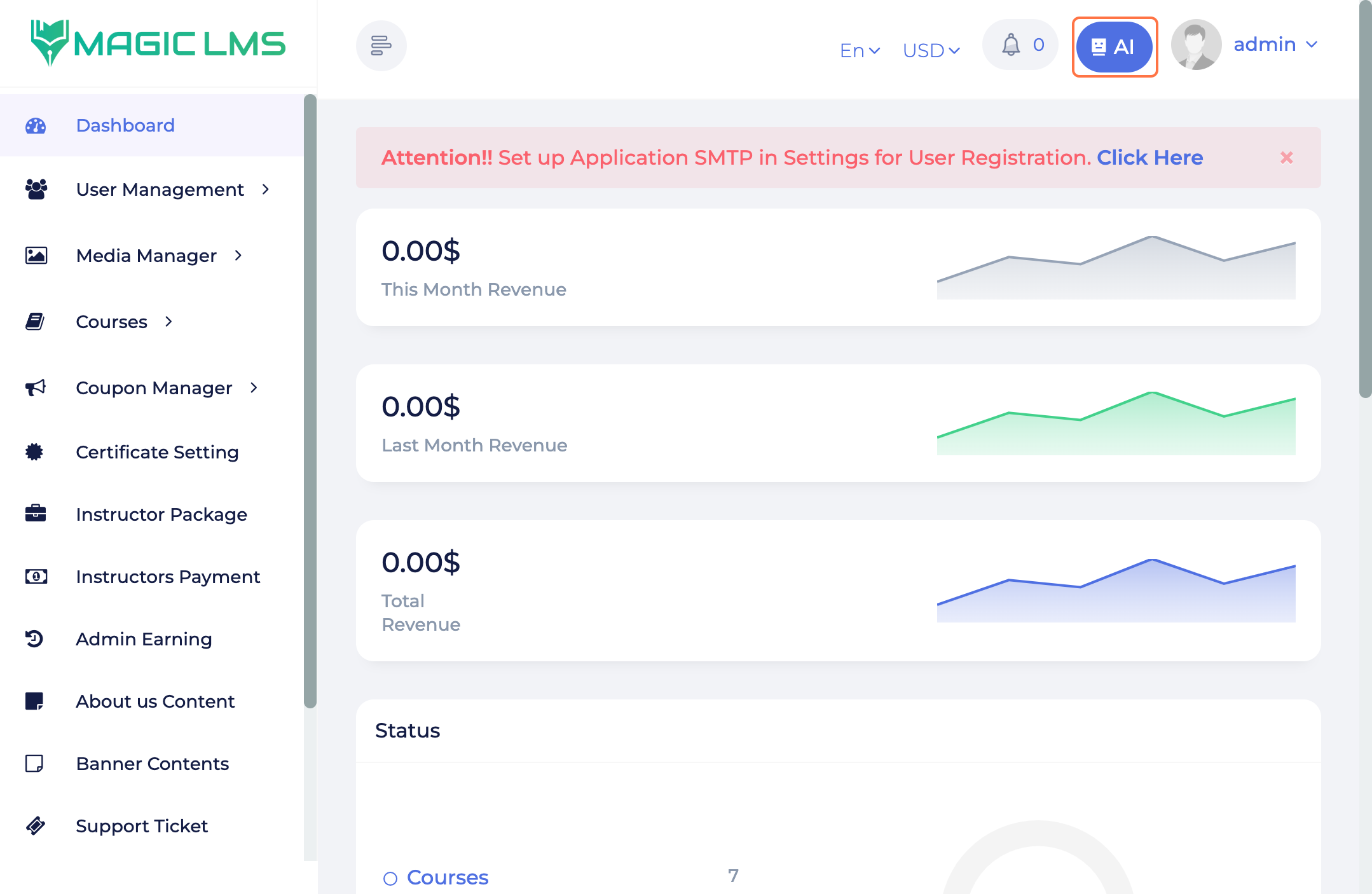Click the Courses status label
The width and height of the screenshot is (1372, 894).
click(448, 877)
